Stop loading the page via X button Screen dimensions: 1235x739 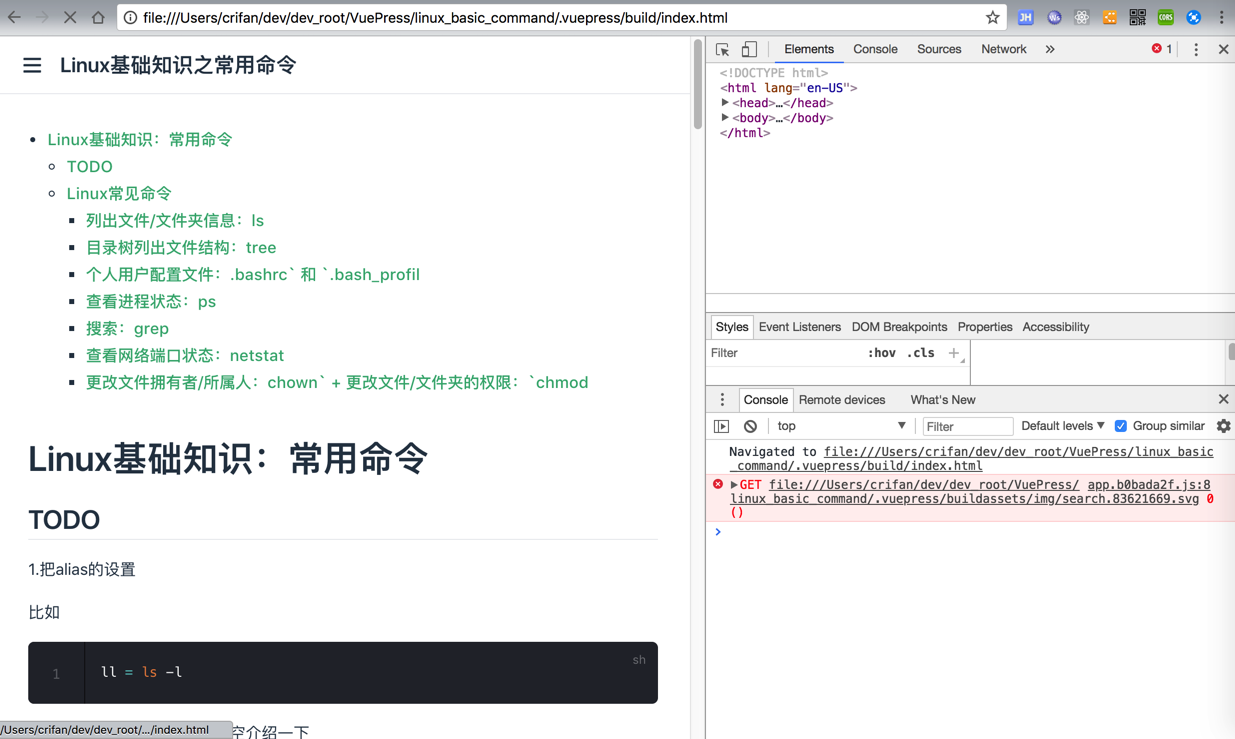70,17
